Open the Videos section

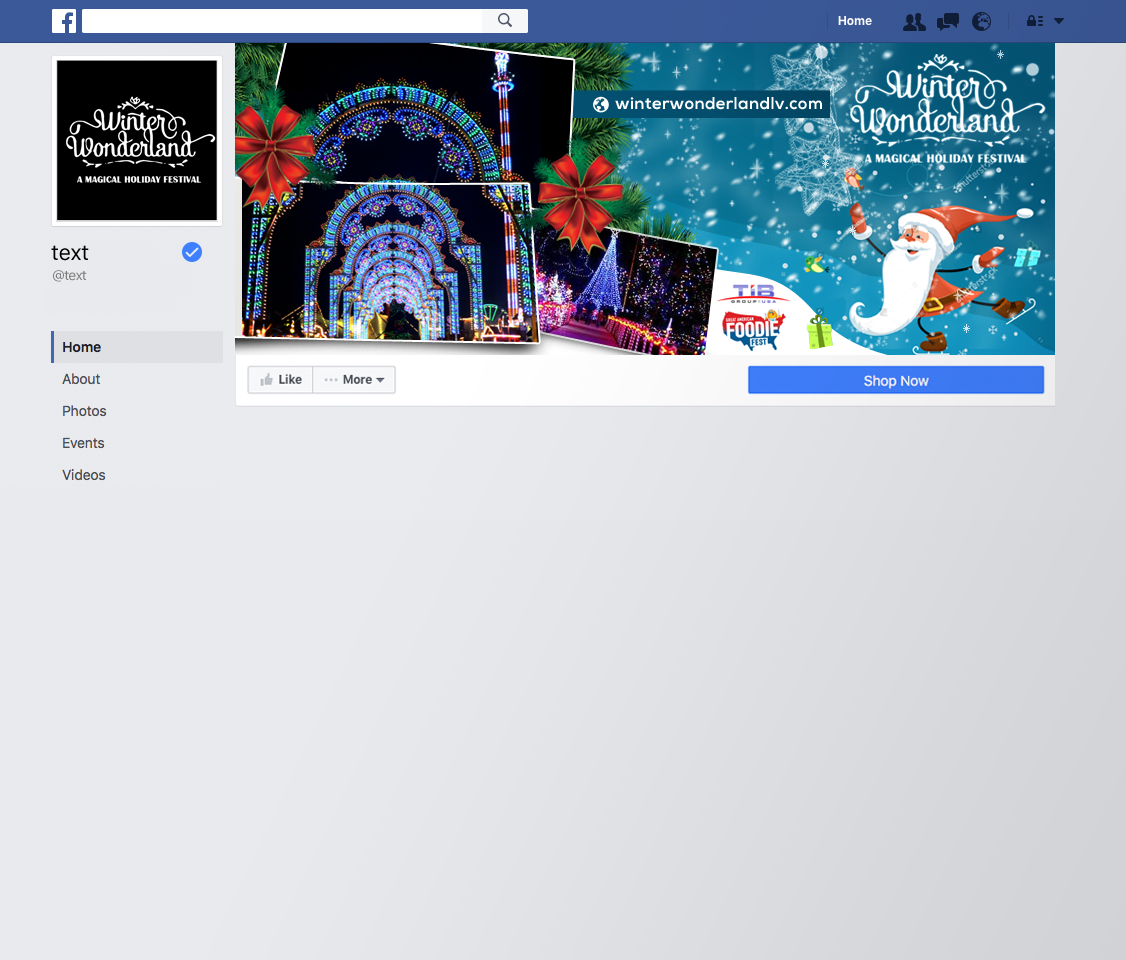83,475
